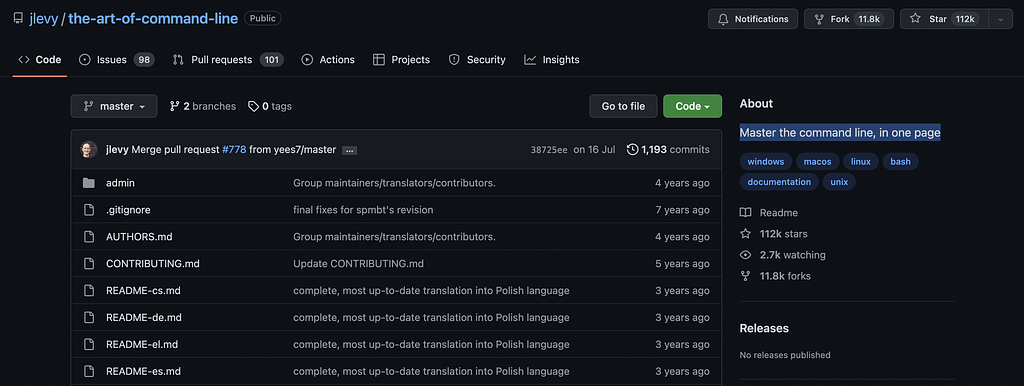The image size is (1024, 386).
Task: Click the .gitignore file icon
Action: [x=89, y=210]
